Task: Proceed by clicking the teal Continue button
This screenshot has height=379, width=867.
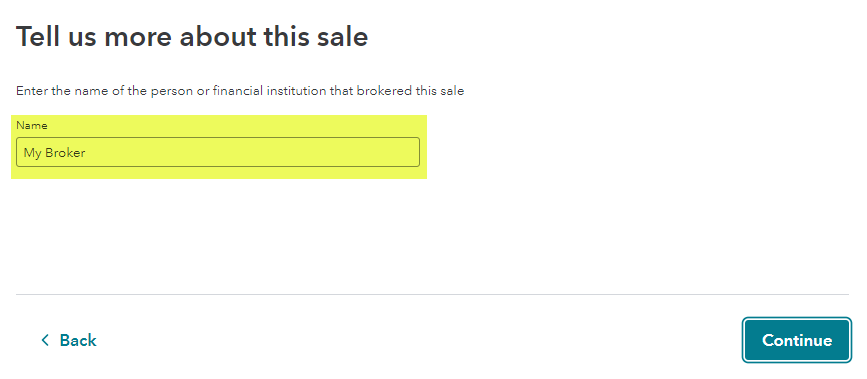Action: [x=797, y=340]
